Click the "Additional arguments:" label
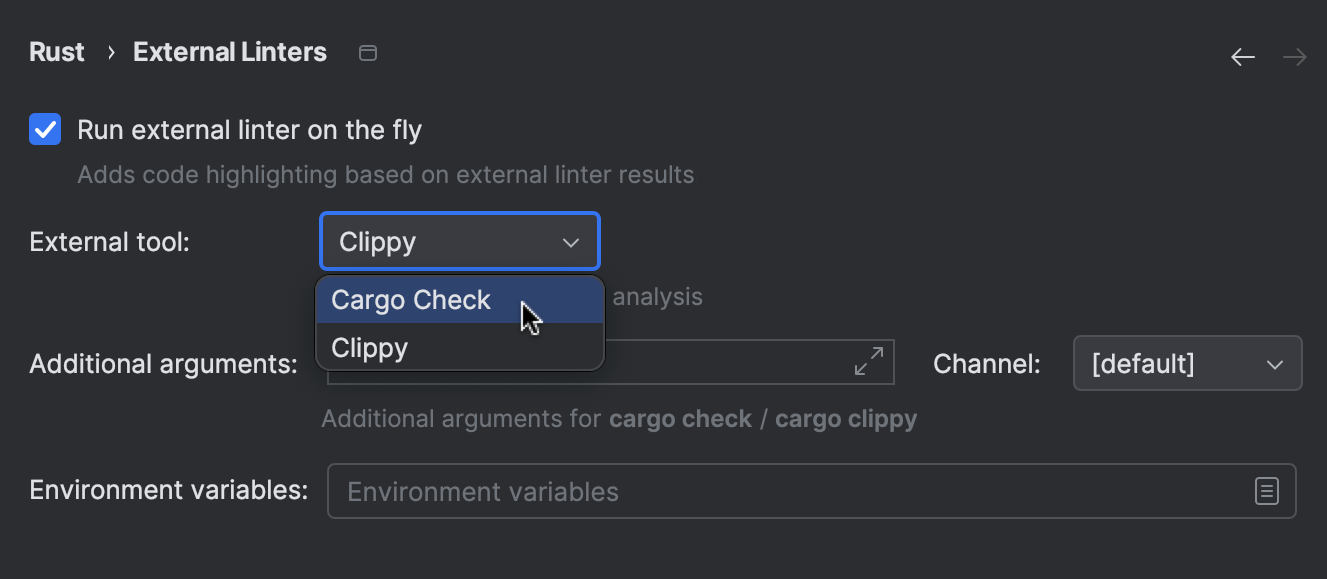The image size is (1327, 579). [x=164, y=364]
